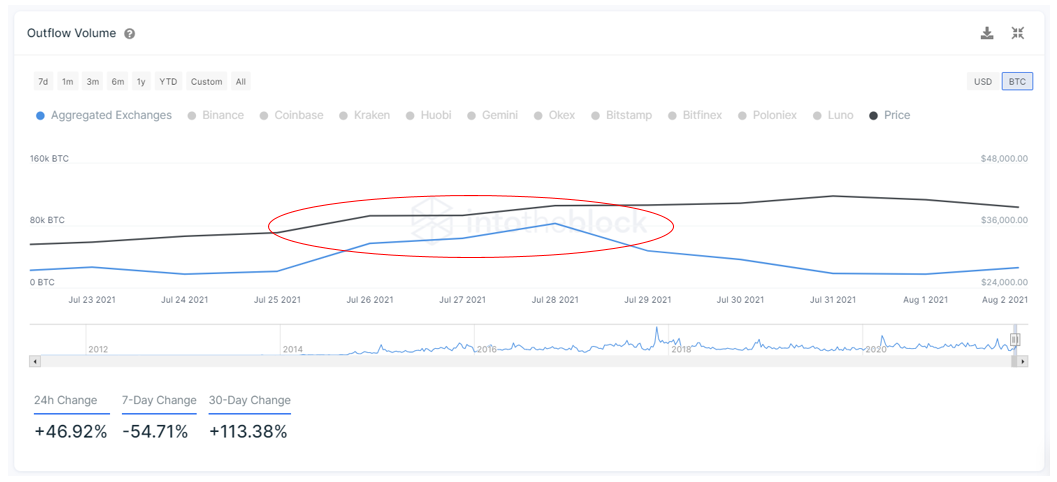The width and height of the screenshot is (1057, 482).
Task: Switch units to BTC
Action: coord(1017,82)
